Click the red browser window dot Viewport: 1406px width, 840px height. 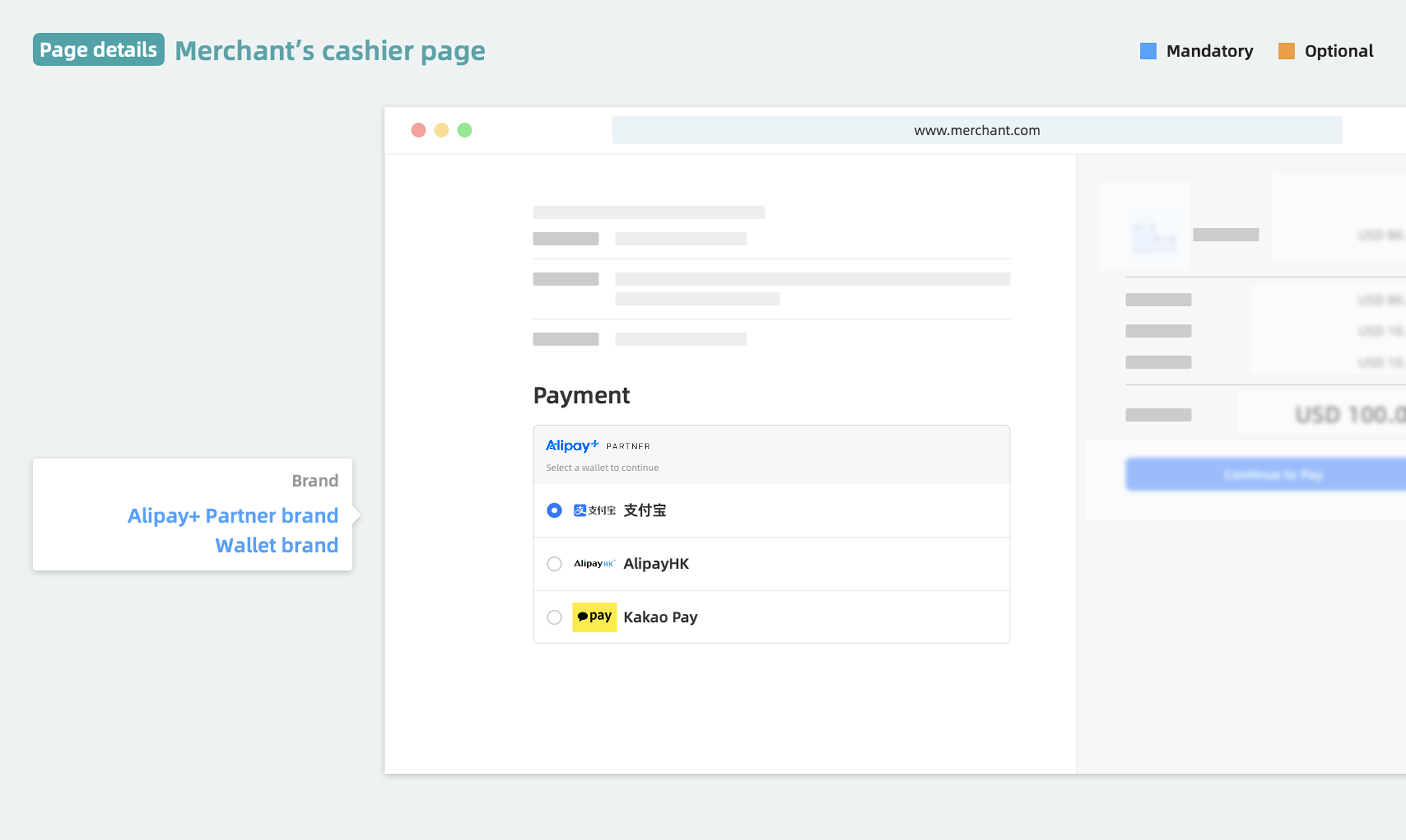419,130
